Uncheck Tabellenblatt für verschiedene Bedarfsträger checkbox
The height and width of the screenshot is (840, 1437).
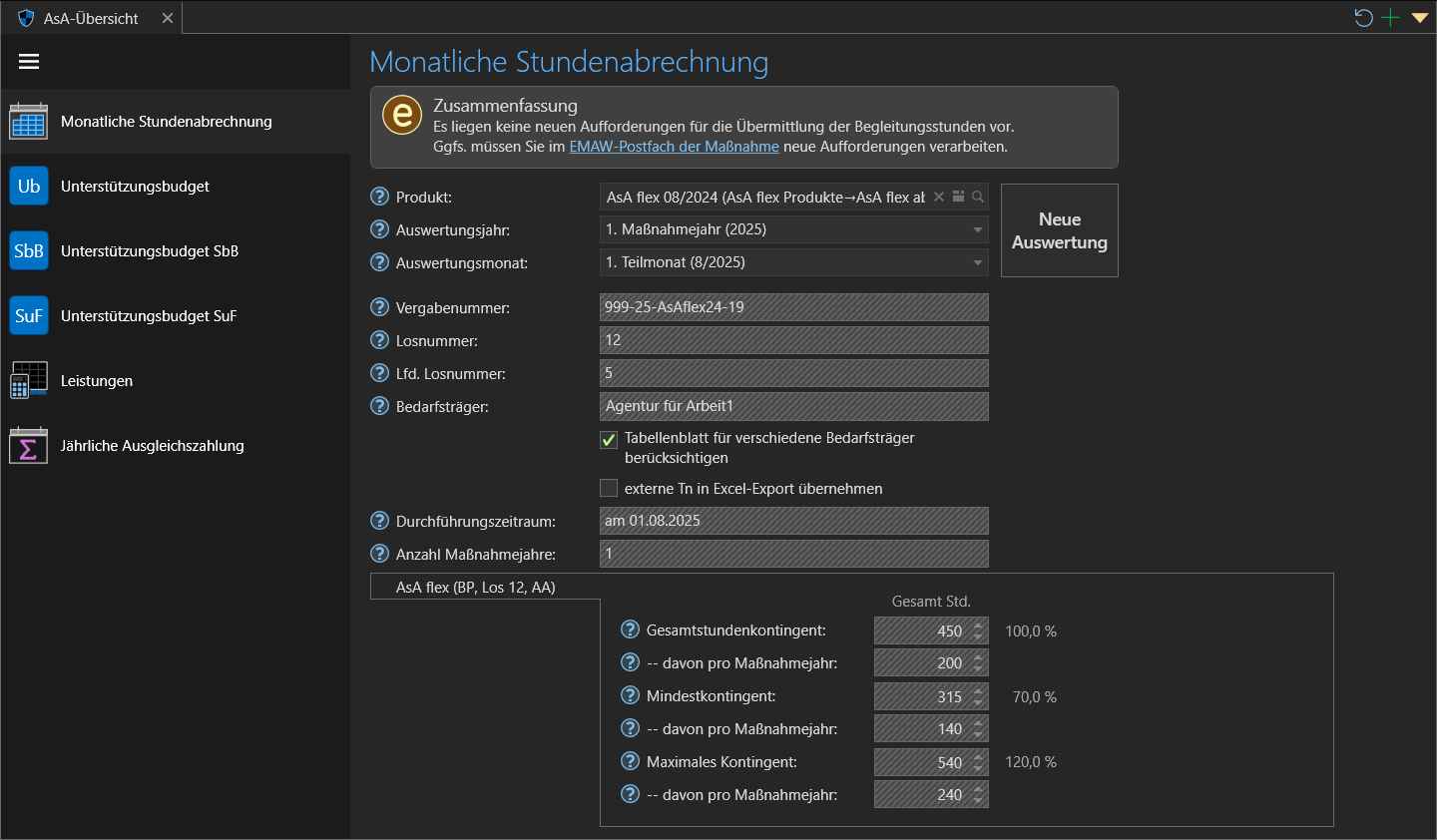pos(609,440)
